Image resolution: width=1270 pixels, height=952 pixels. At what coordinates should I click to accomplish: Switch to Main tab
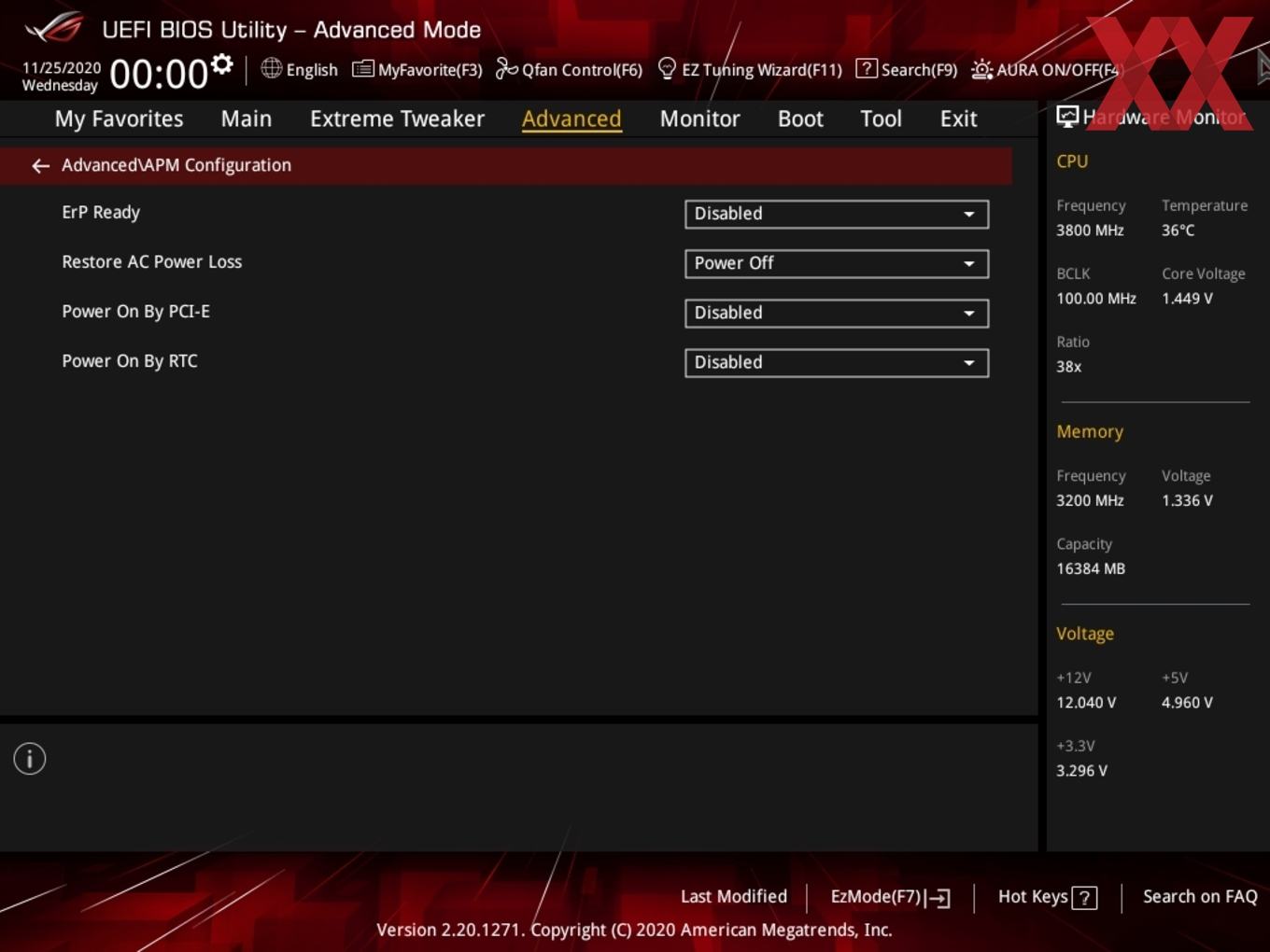(247, 119)
